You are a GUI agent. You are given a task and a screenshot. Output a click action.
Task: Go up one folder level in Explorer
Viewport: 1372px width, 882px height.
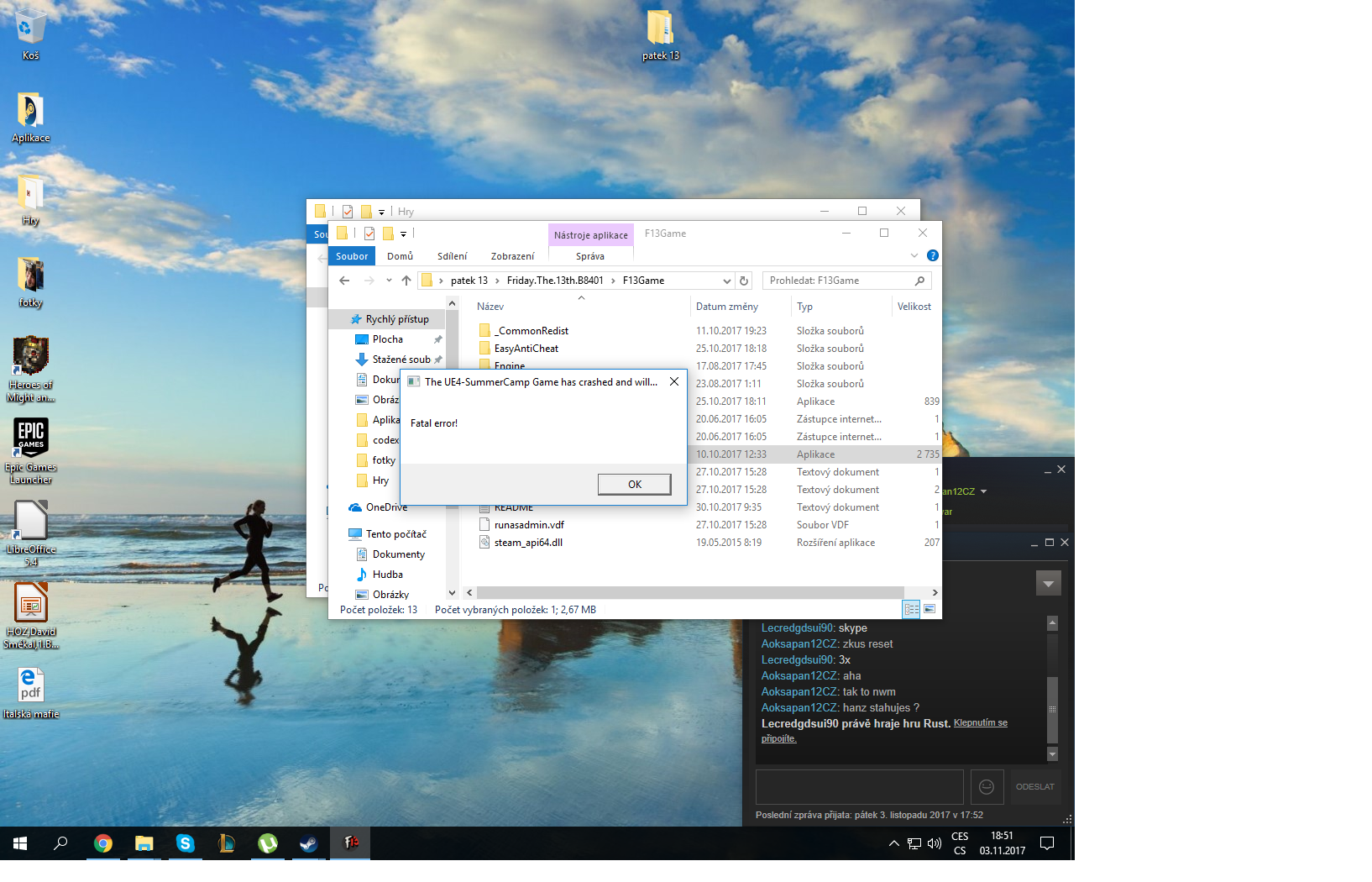406,281
